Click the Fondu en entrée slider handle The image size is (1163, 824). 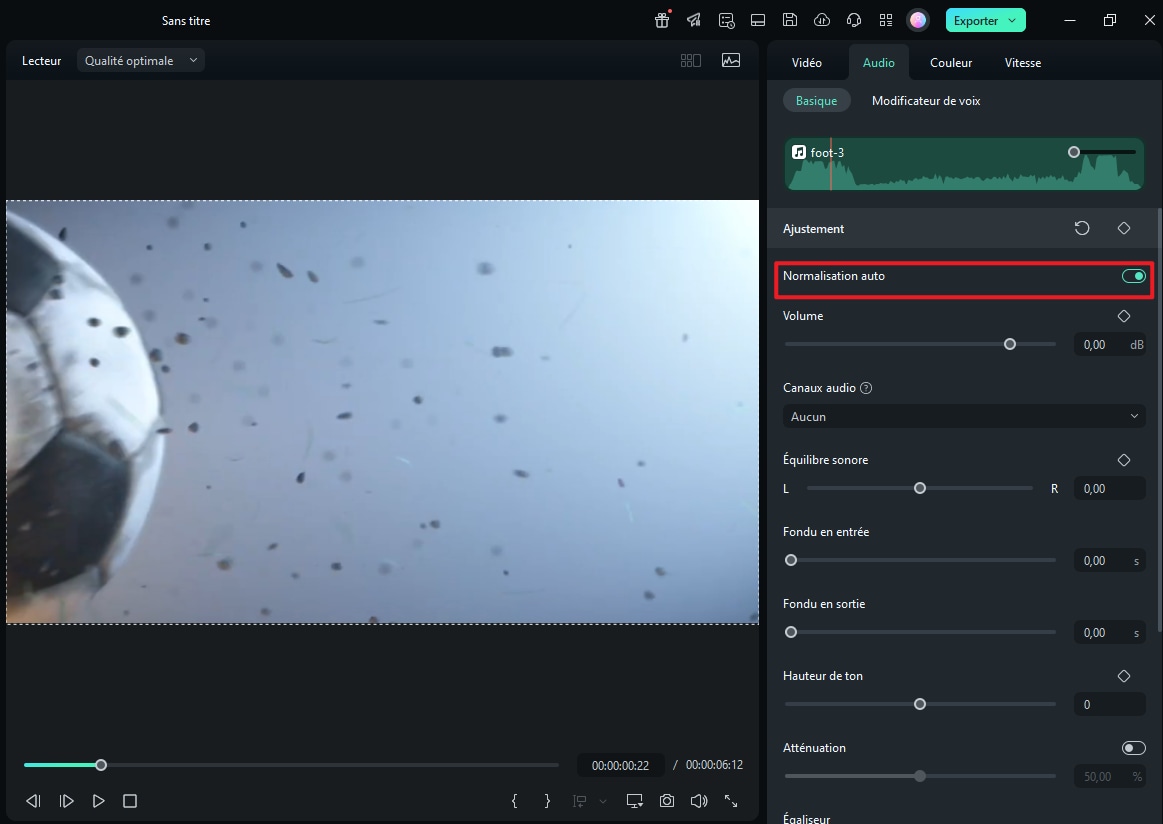[791, 560]
